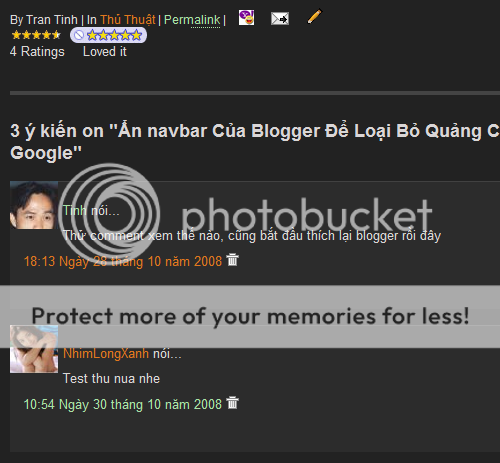Delete NhimLongXanh's comment using trash icon
The height and width of the screenshot is (463, 500).
click(x=232, y=403)
